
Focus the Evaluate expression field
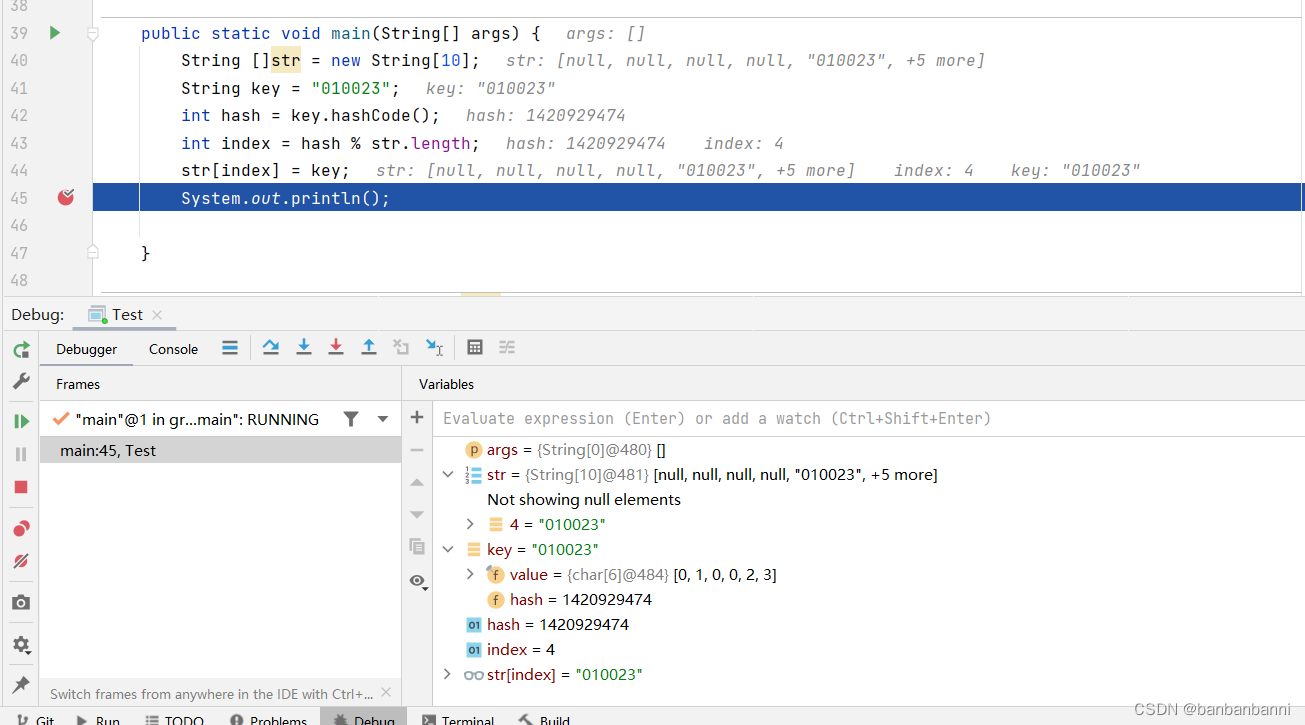870,418
